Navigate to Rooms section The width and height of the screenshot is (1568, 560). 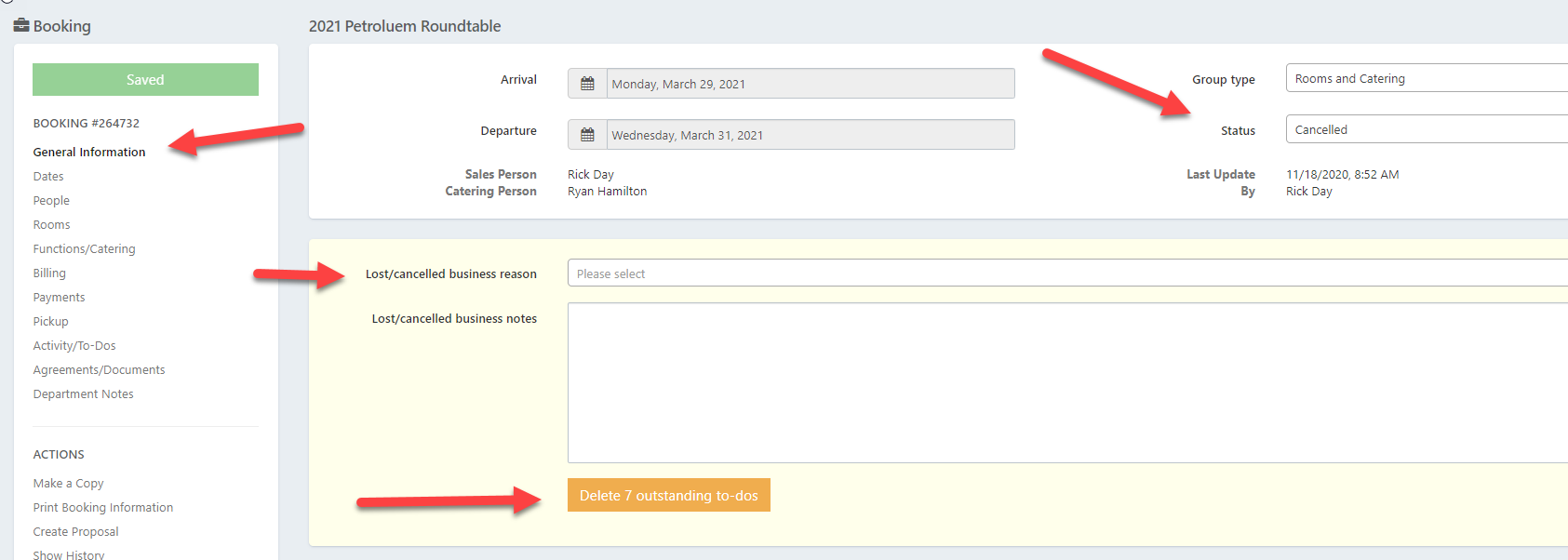(x=52, y=225)
